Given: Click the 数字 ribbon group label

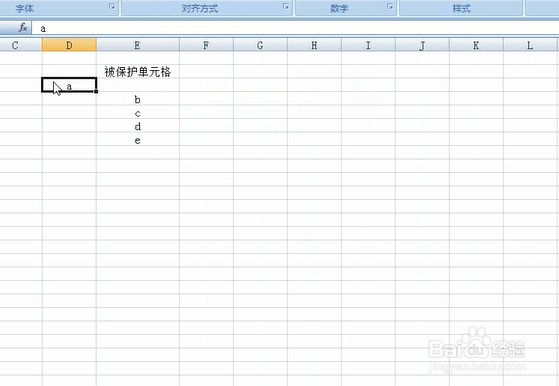Looking at the screenshot, I should [339, 8].
